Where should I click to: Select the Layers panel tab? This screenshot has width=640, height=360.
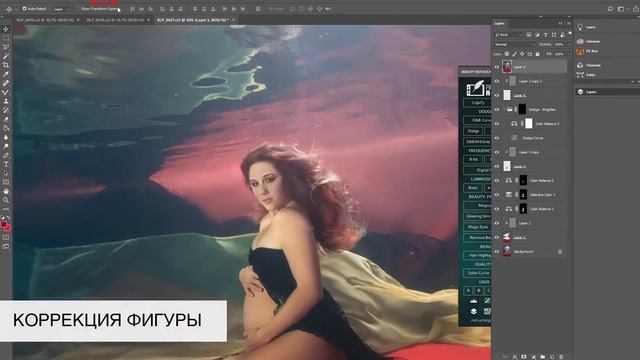(x=500, y=23)
